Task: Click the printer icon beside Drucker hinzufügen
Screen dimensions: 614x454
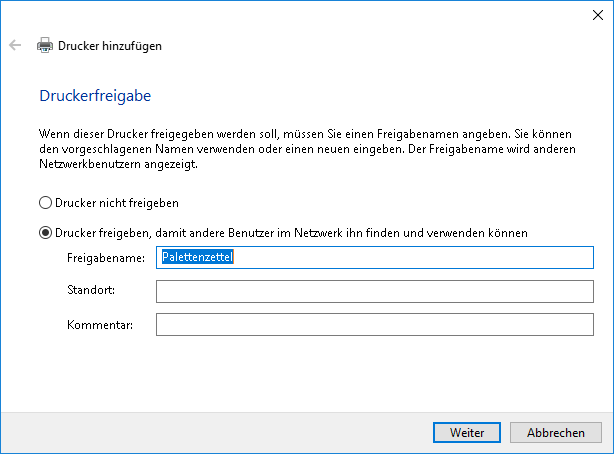Action: click(x=45, y=45)
